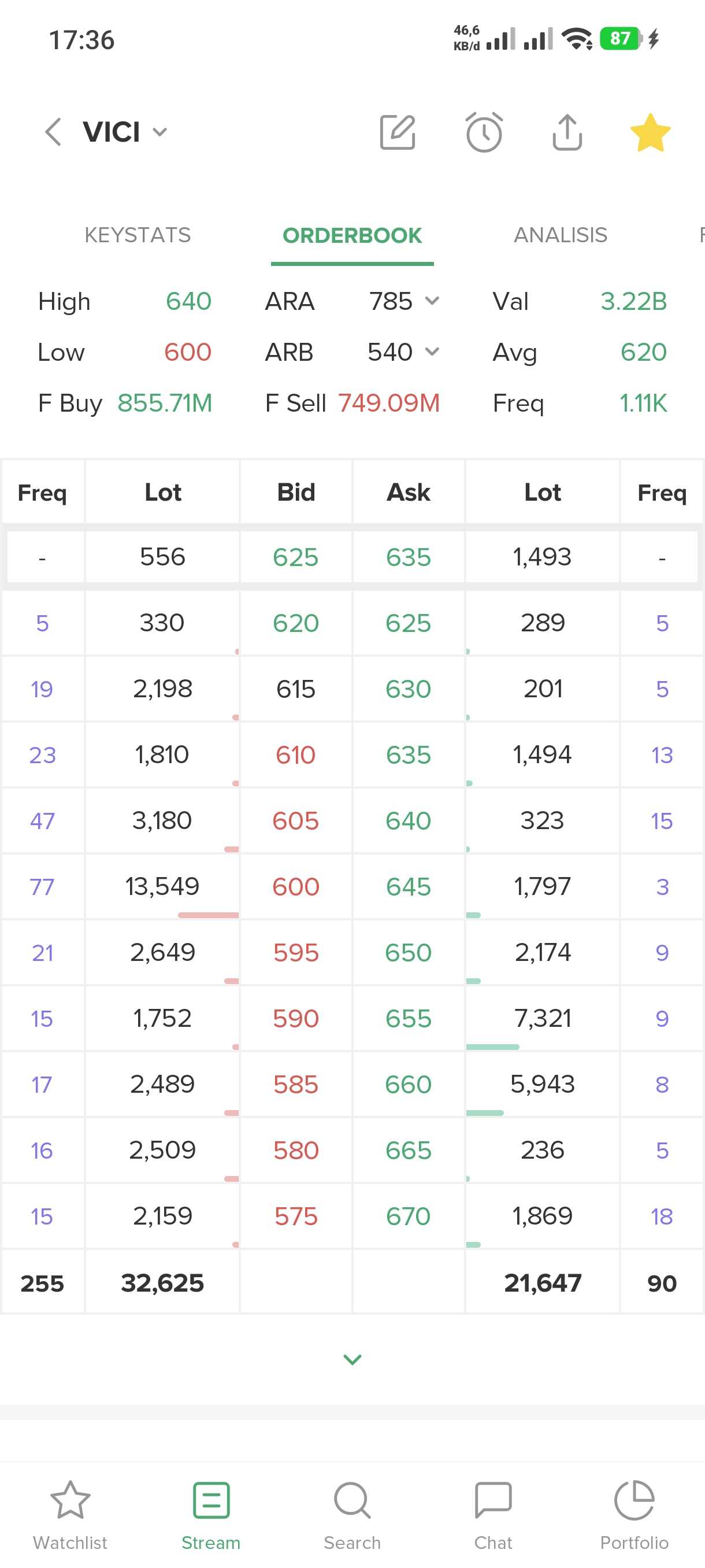Switch to the KEYSTATS tab
This screenshot has width=705, height=1568.
coord(138,235)
